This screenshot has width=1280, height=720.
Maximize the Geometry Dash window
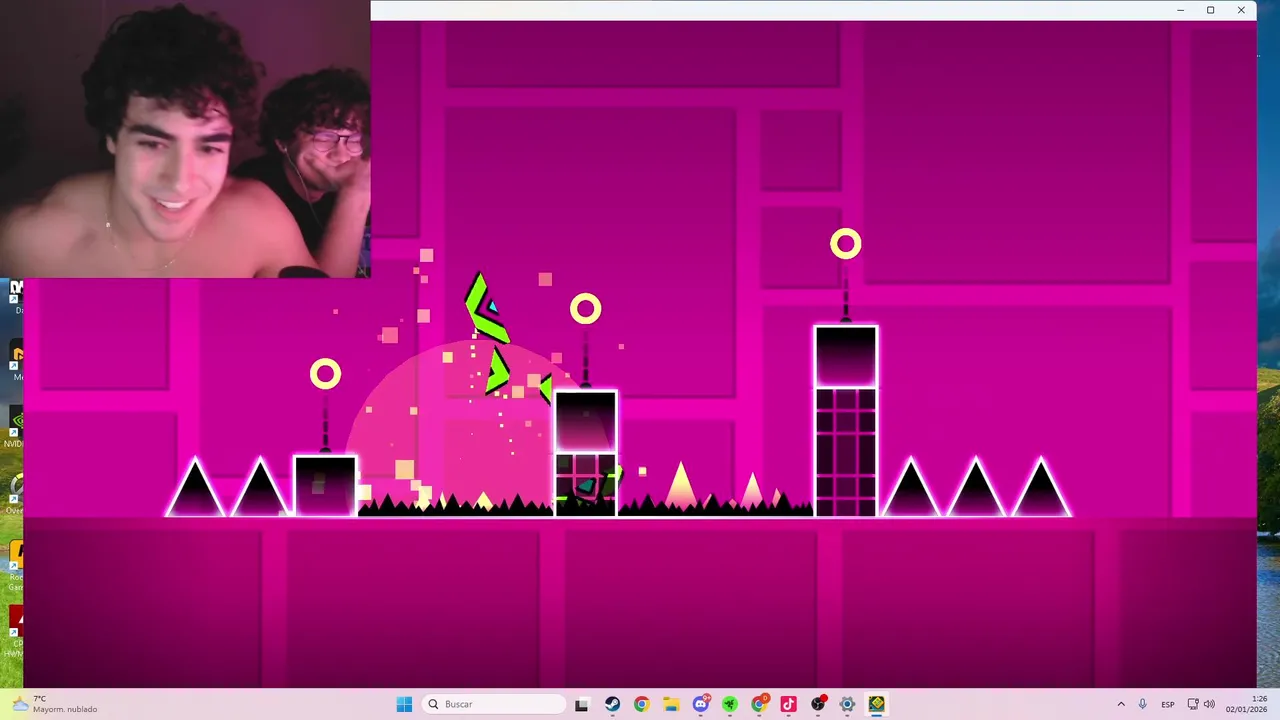(1210, 10)
